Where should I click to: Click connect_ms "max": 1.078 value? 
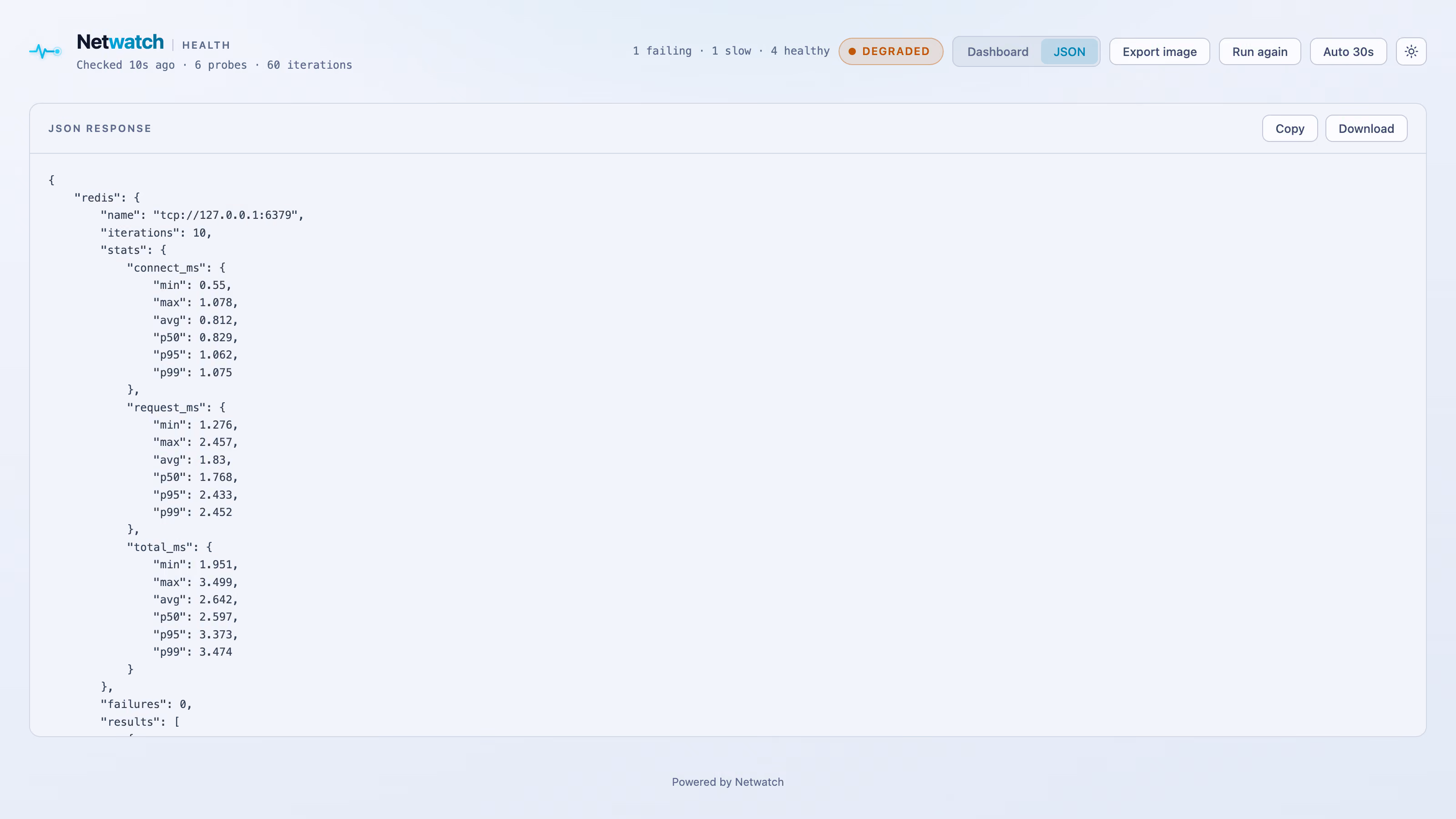[x=196, y=303]
